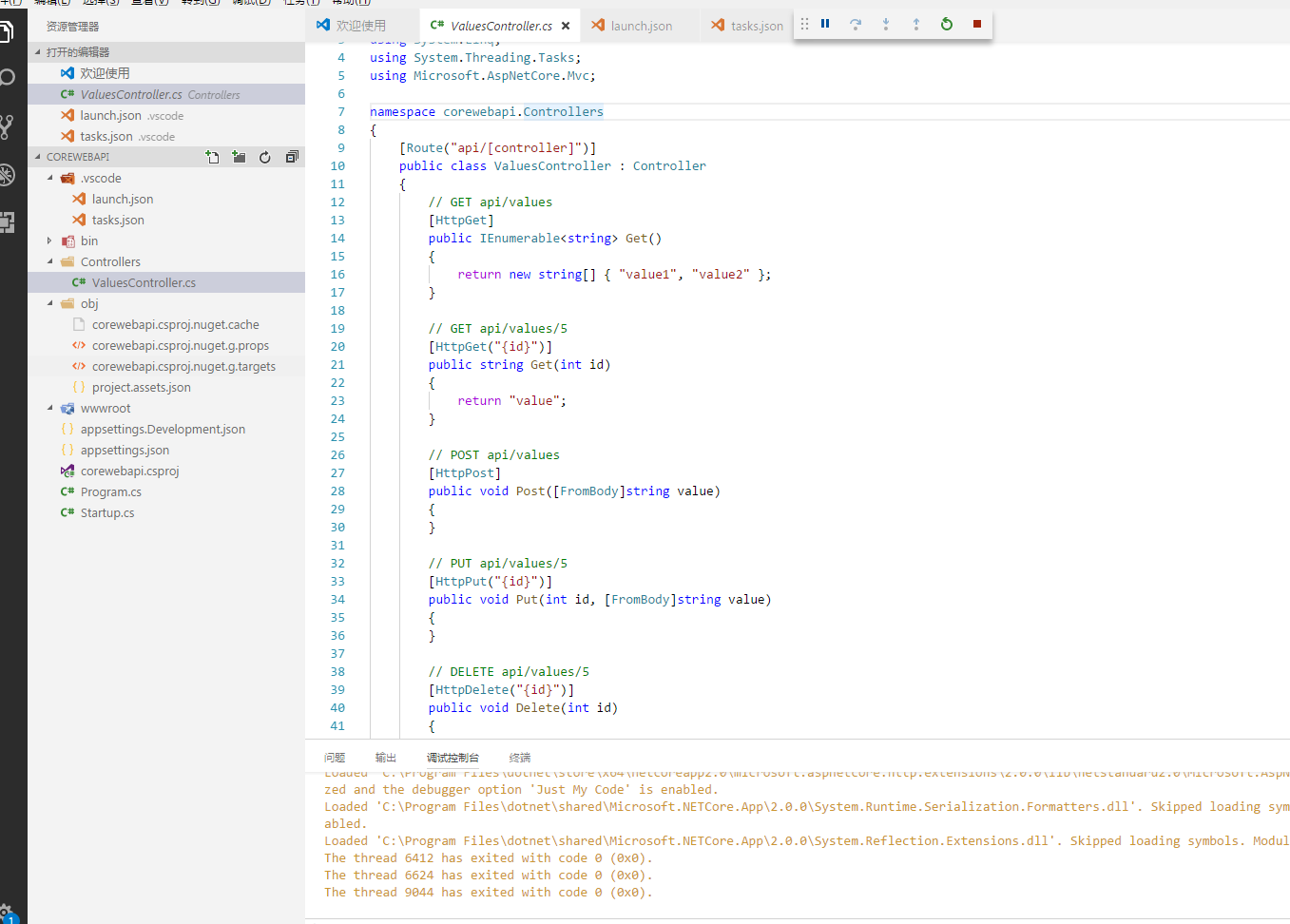The height and width of the screenshot is (924, 1290).
Task: Click the 资源管理器 sidebar title
Action: pos(73,27)
